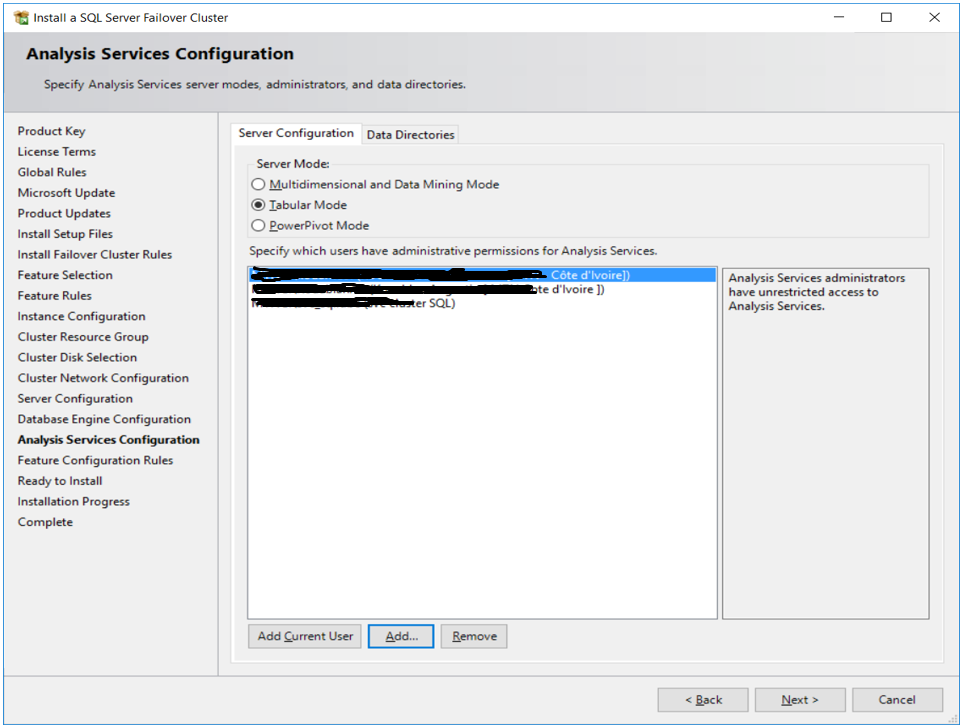
Task: Open the Data Directories tab
Action: click(x=410, y=134)
